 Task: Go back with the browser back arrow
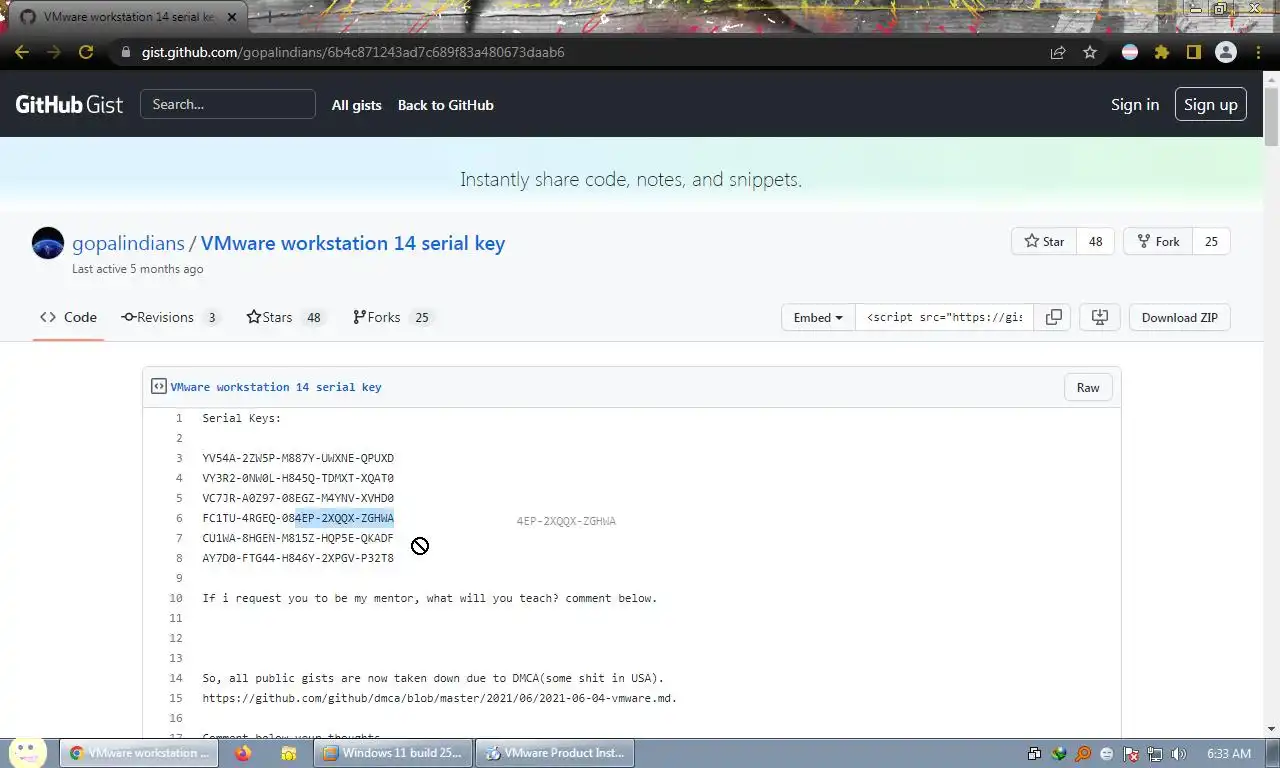pos(22,52)
